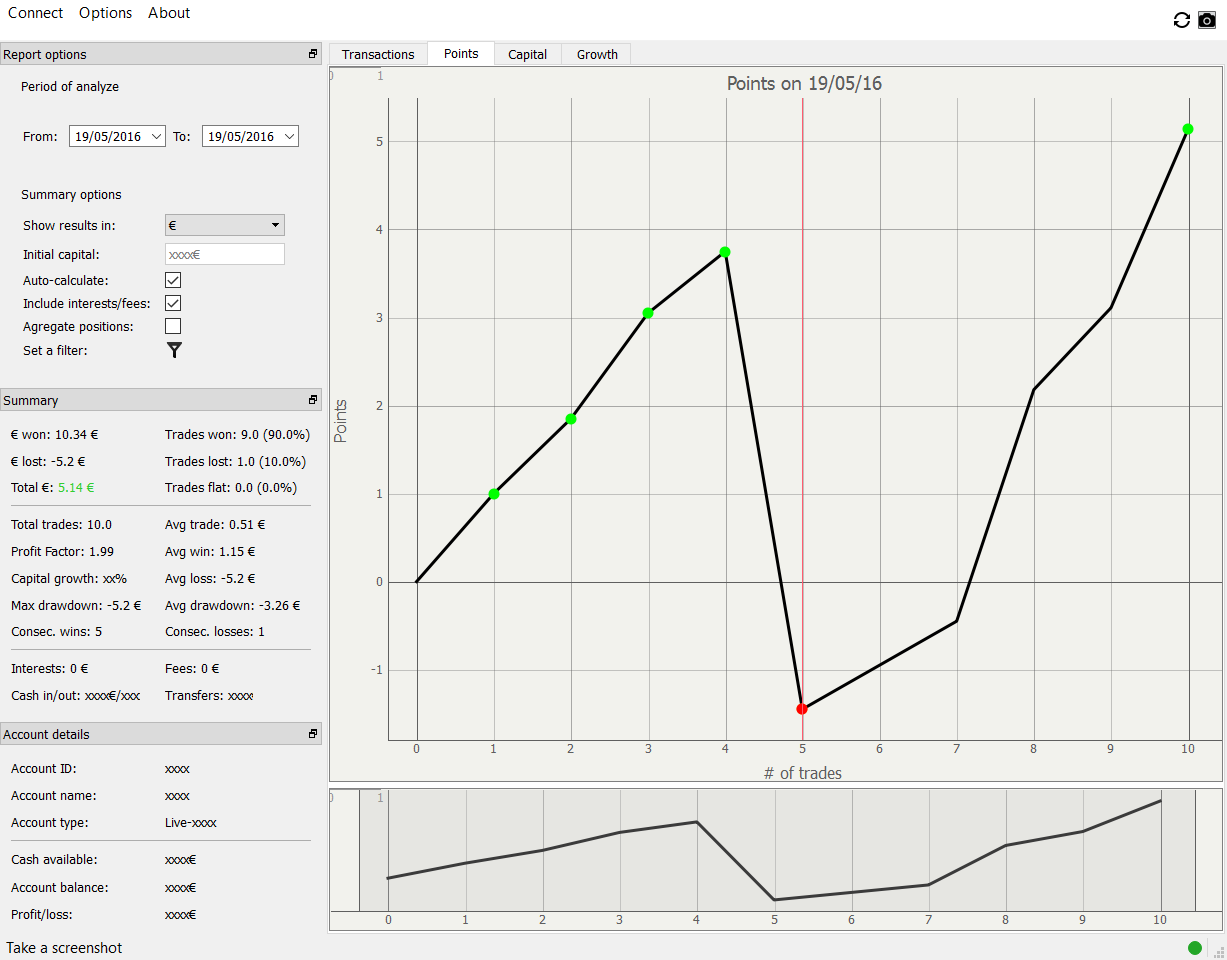Screen dimensions: 1227x960
Task: Click the Points vertical axis label
Action: pyautogui.click(x=340, y=421)
